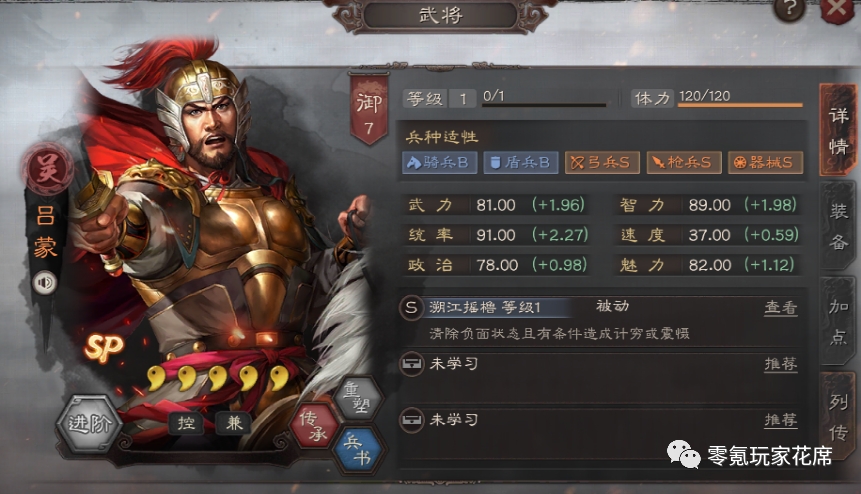The image size is (861, 494).
Task: Switch to the 详情 side tab
Action: pos(838,130)
